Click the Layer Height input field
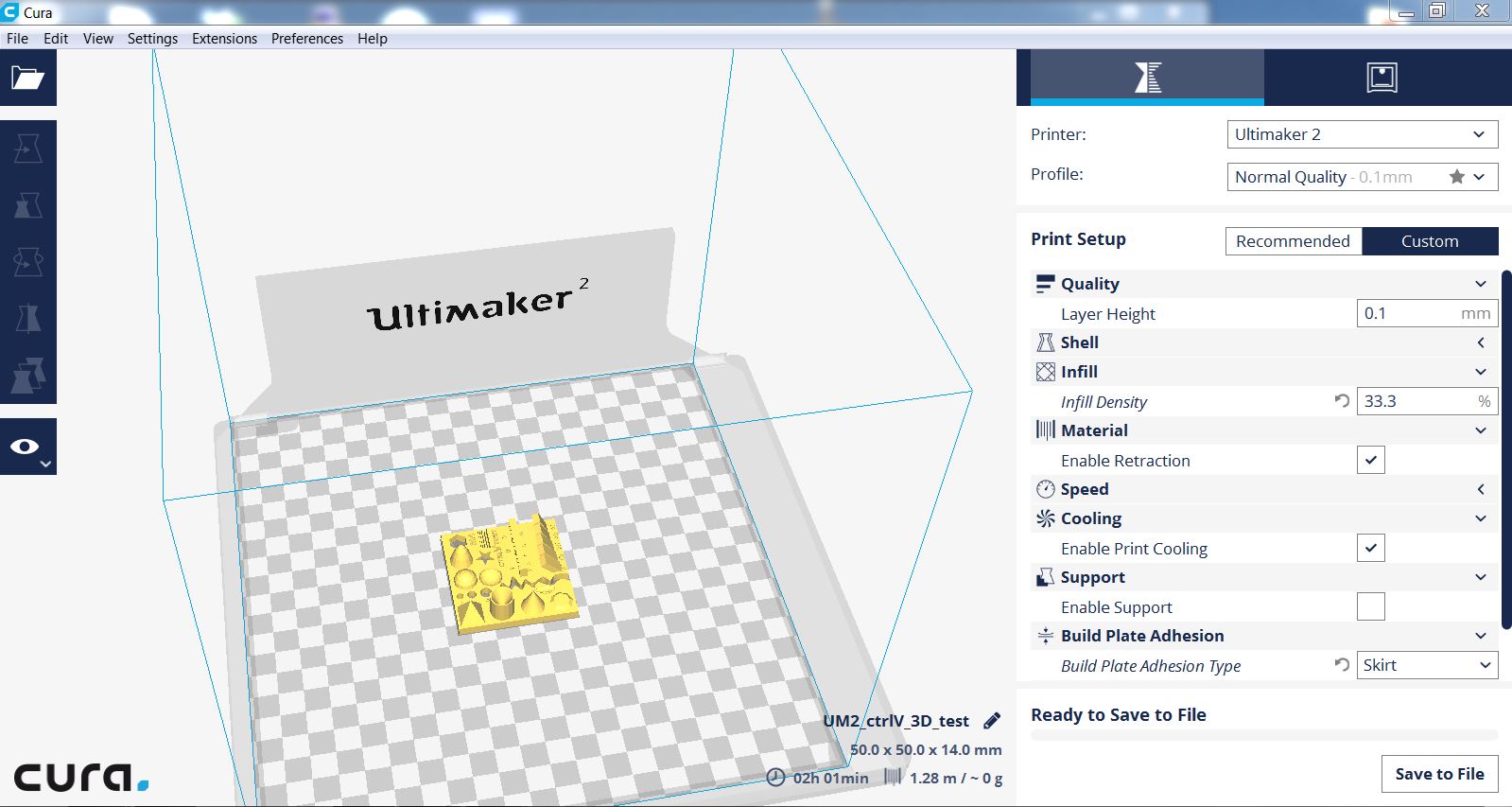 tap(1427, 313)
